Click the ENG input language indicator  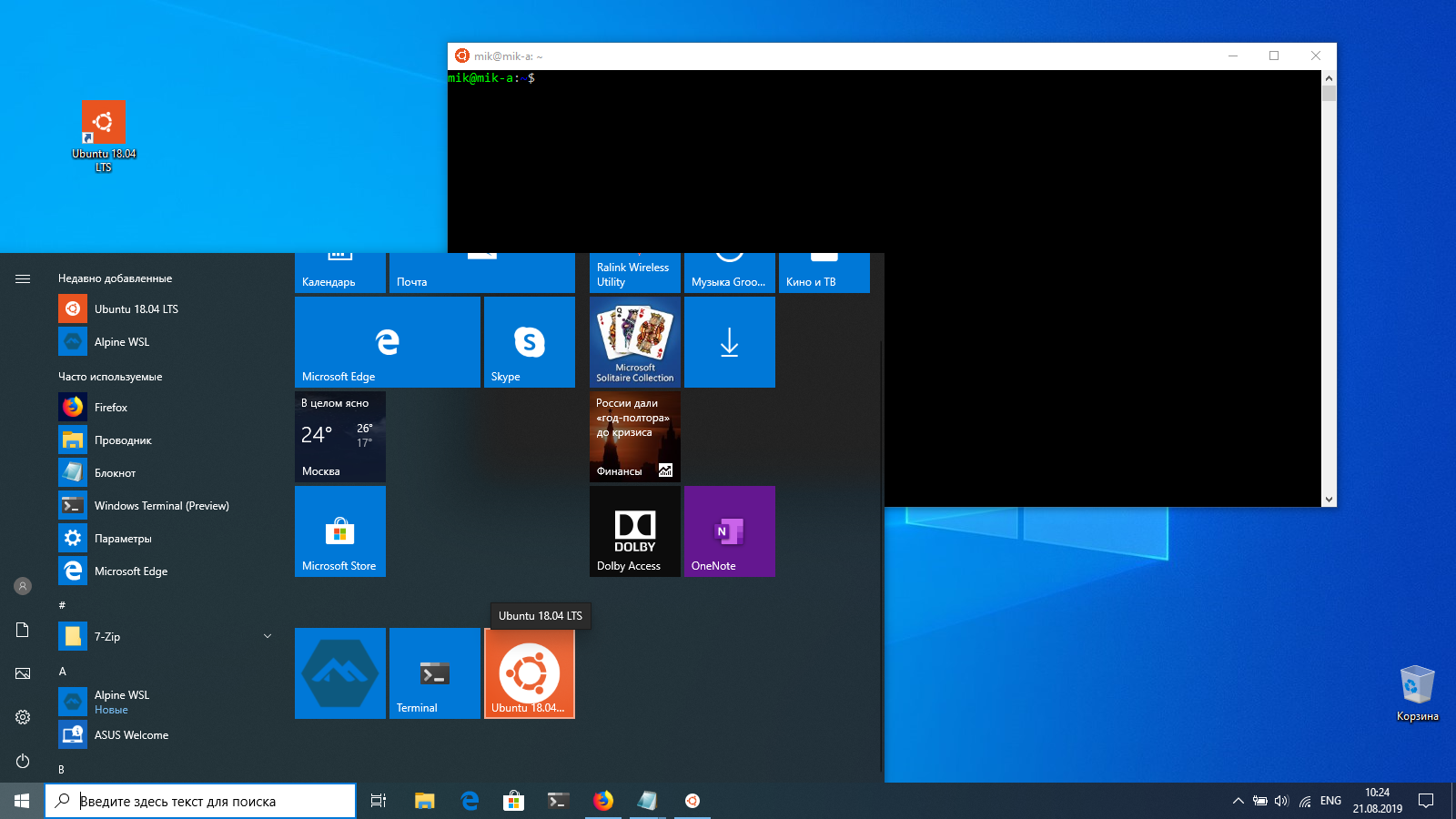[1330, 801]
